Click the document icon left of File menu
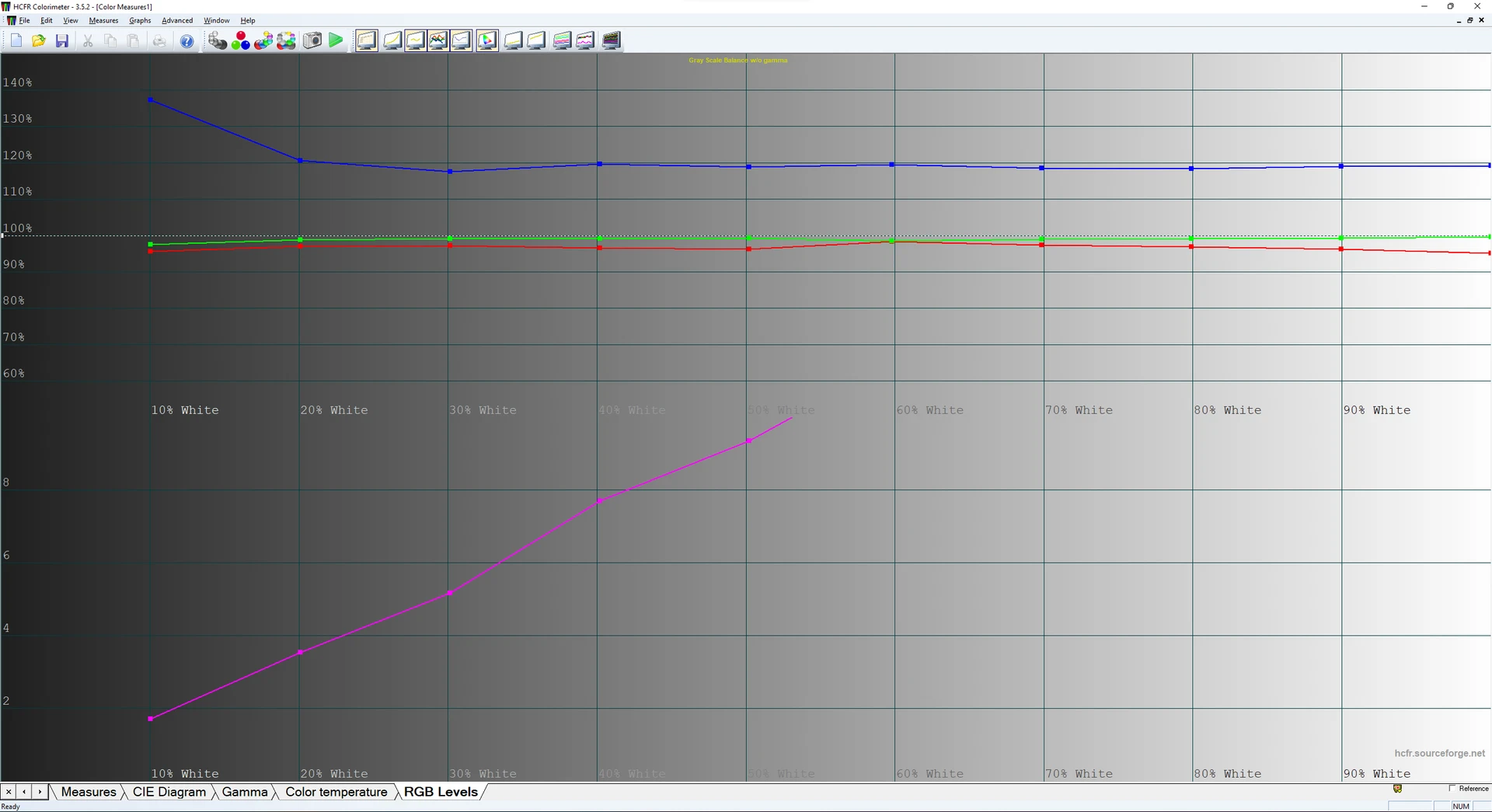The height and width of the screenshot is (812, 1492). [10, 20]
